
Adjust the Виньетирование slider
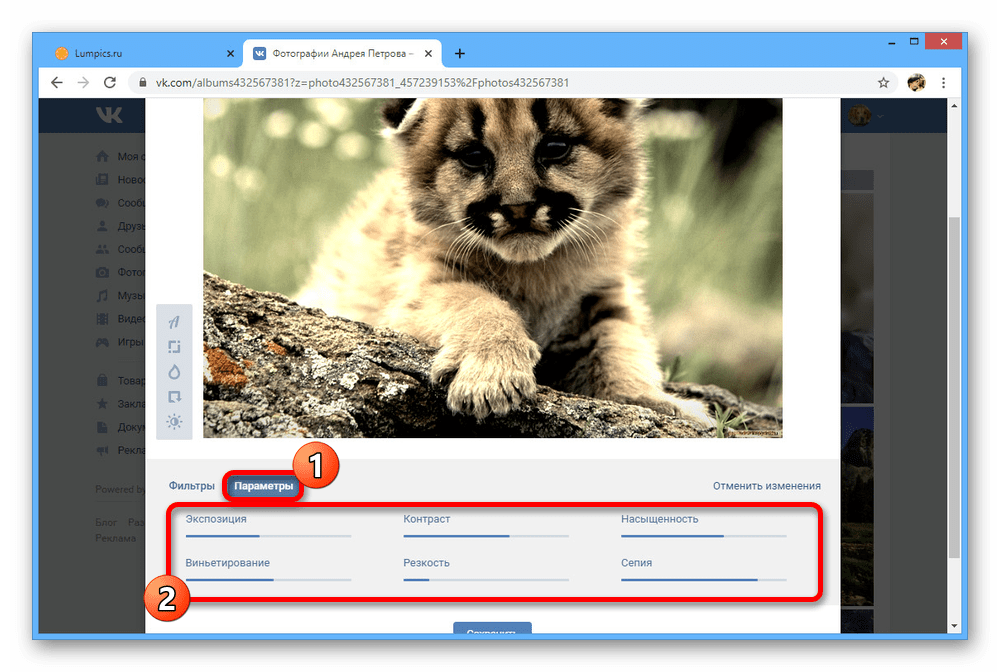click(x=268, y=580)
